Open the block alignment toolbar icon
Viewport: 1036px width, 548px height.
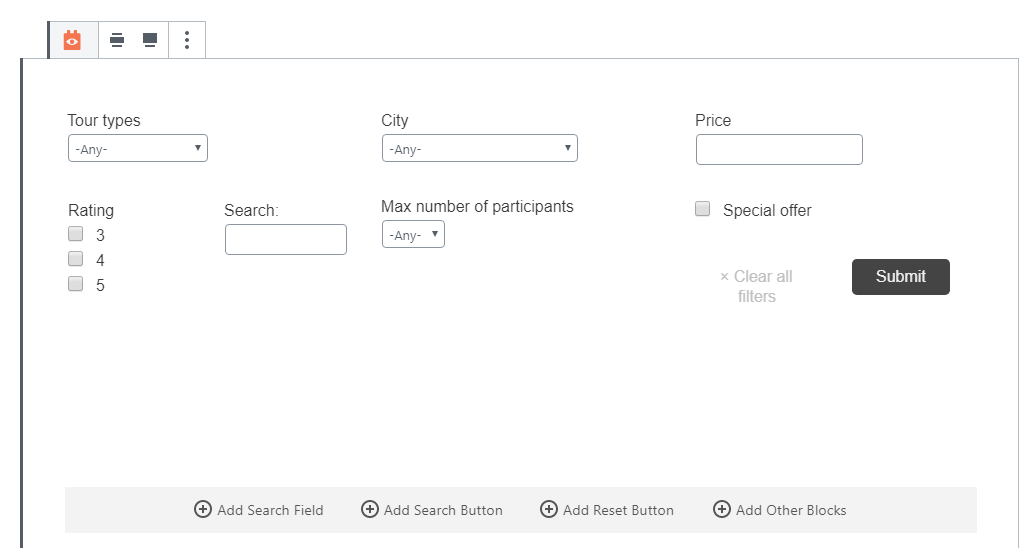point(117,40)
